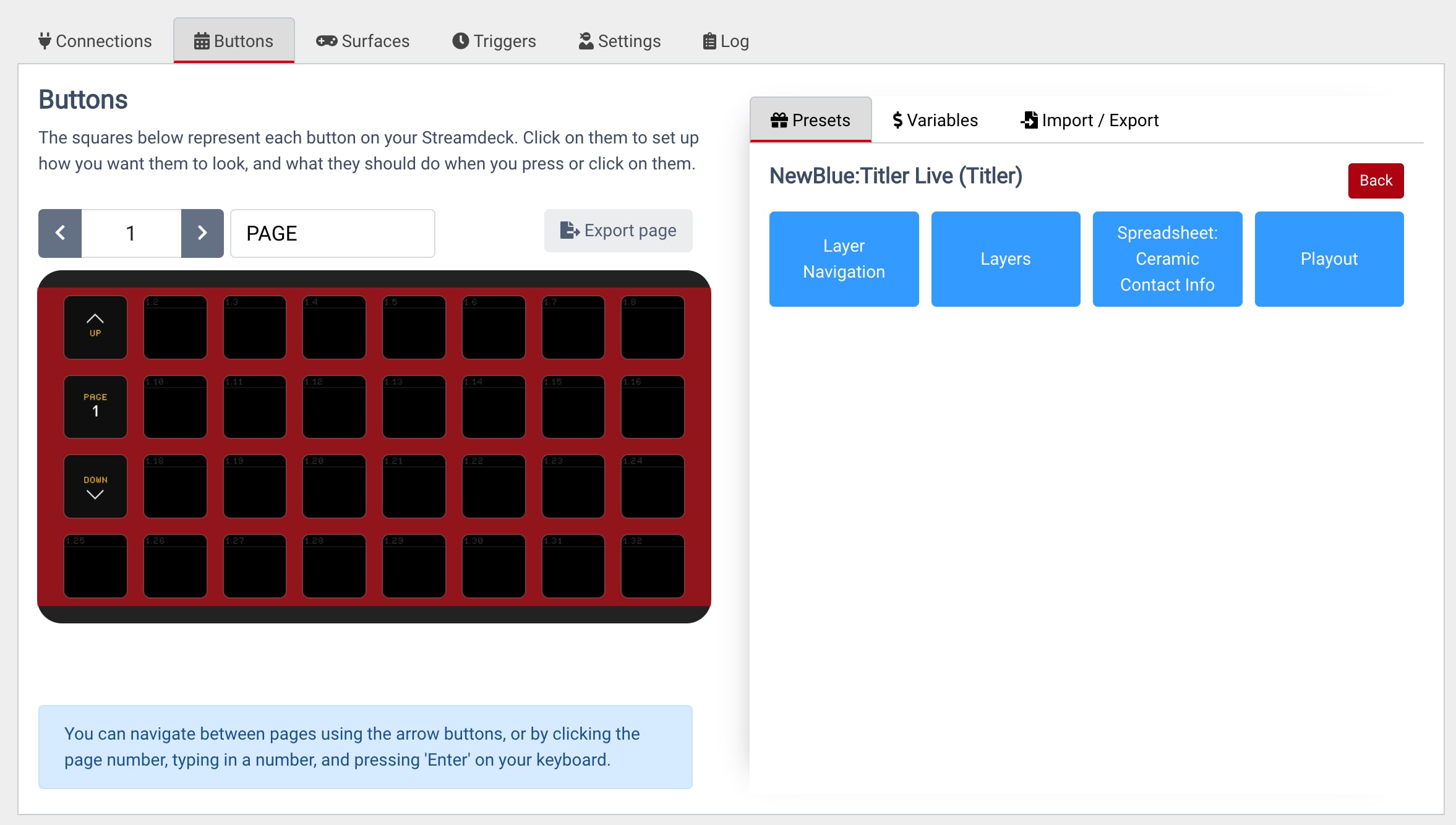
Task: Go to next page with right chevron
Action: [x=202, y=233]
